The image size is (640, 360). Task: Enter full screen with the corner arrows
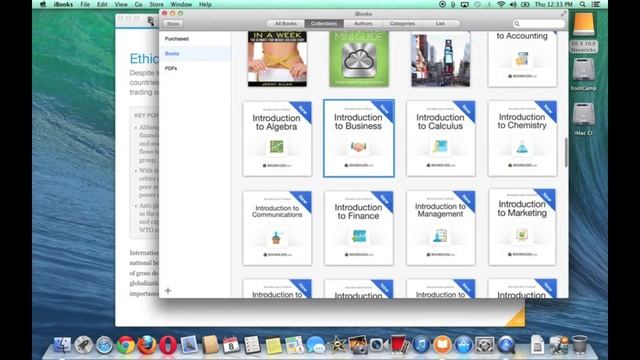(563, 13)
